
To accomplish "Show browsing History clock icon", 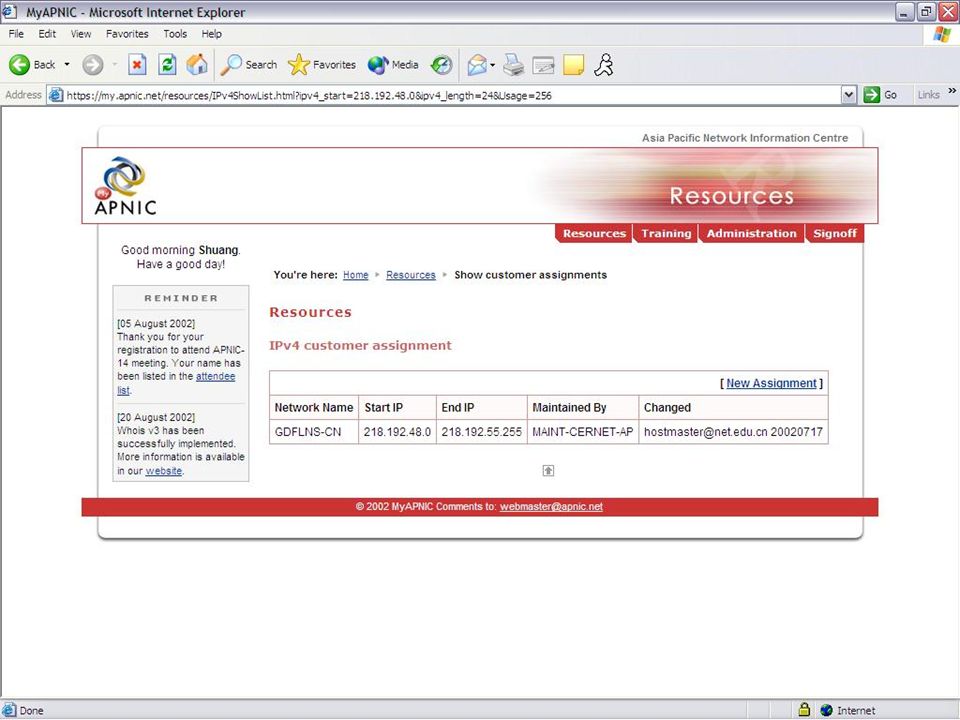I will coord(441,64).
